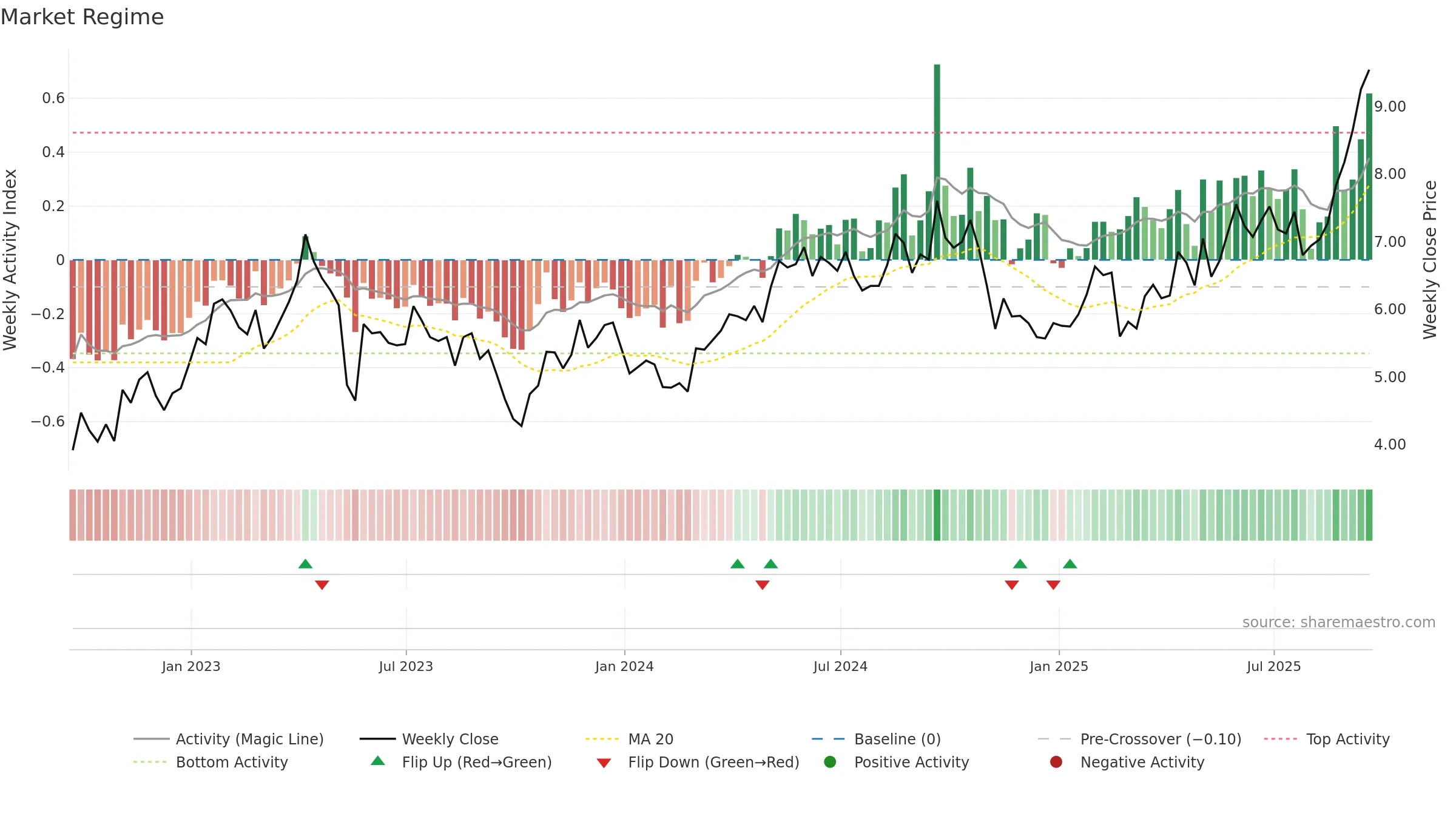Click the last Flip Up marker near Jan 2025

pyautogui.click(x=1070, y=564)
